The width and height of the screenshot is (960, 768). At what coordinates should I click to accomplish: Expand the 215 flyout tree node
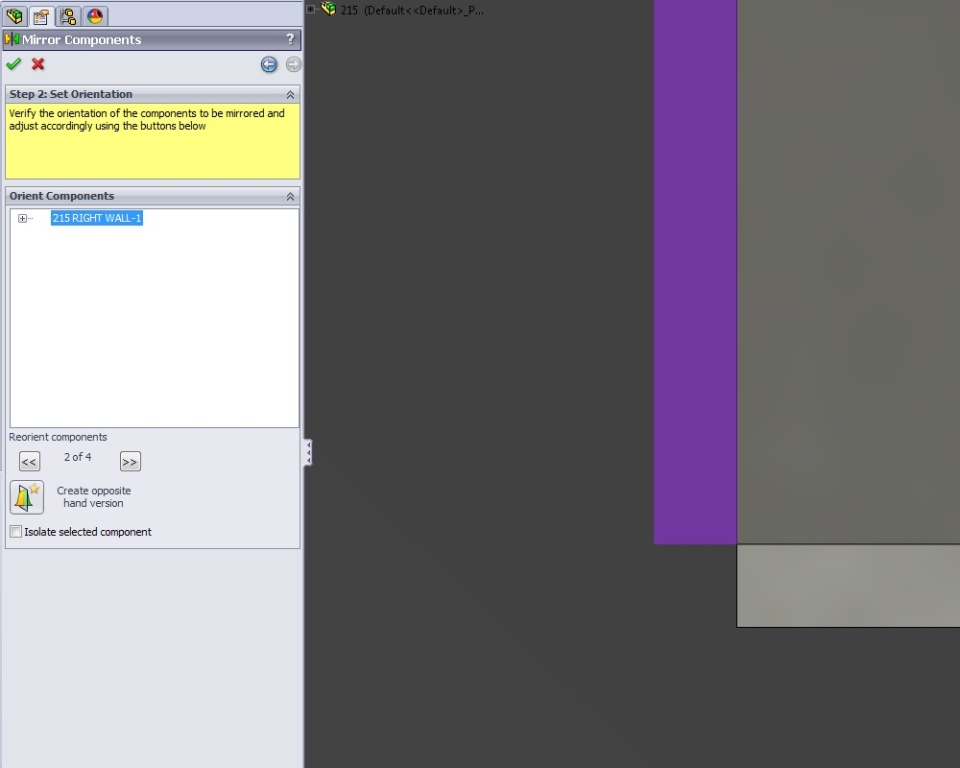coord(311,9)
